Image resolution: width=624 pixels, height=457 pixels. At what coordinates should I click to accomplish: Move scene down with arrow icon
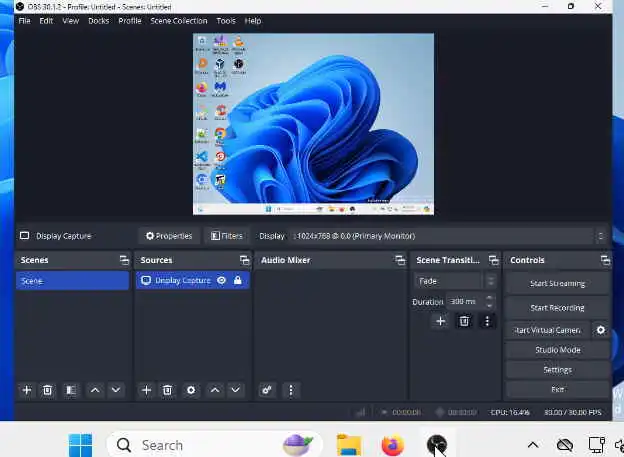pos(116,390)
